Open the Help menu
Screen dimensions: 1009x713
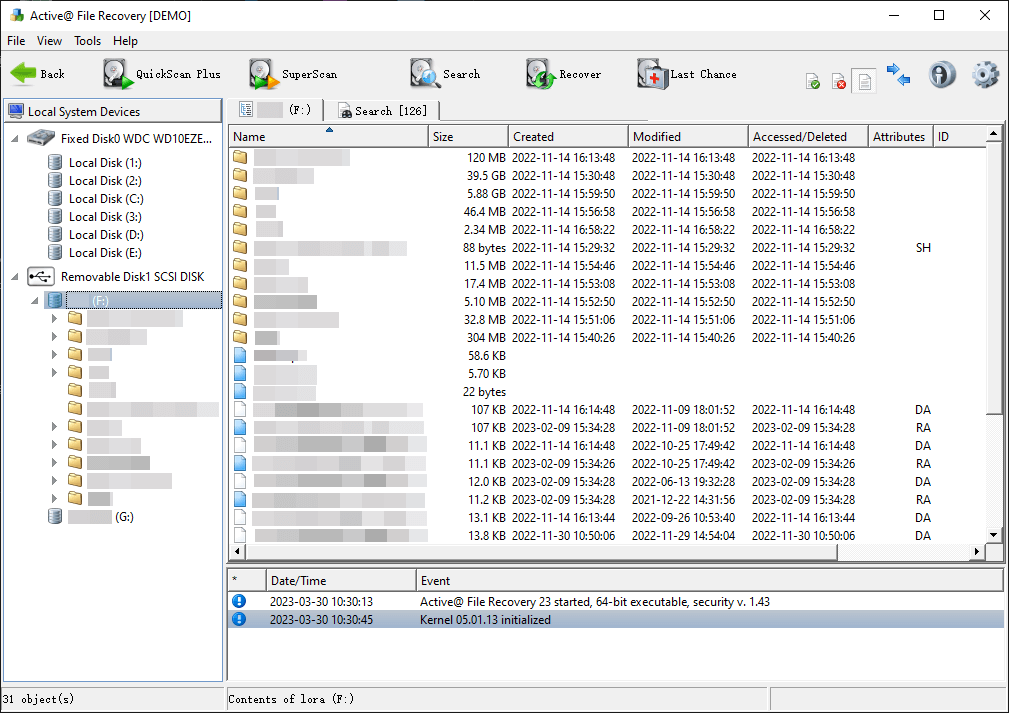pyautogui.click(x=125, y=41)
